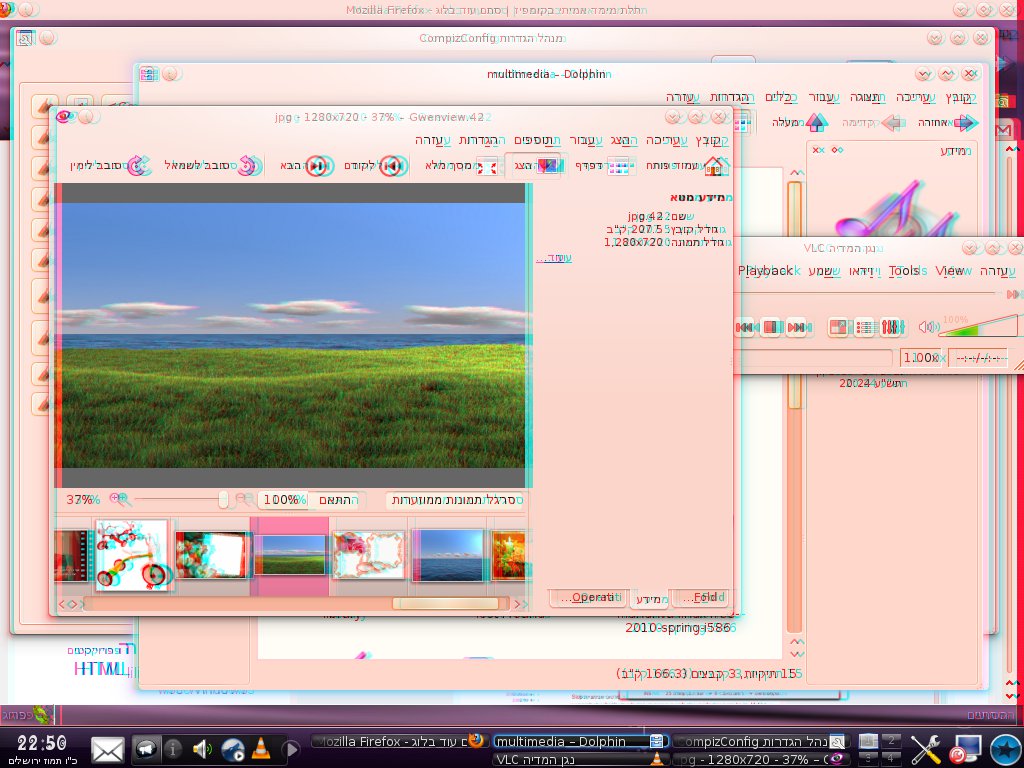Open Gwenview File menu (קובץ)
1024x768 pixels.
pos(712,140)
